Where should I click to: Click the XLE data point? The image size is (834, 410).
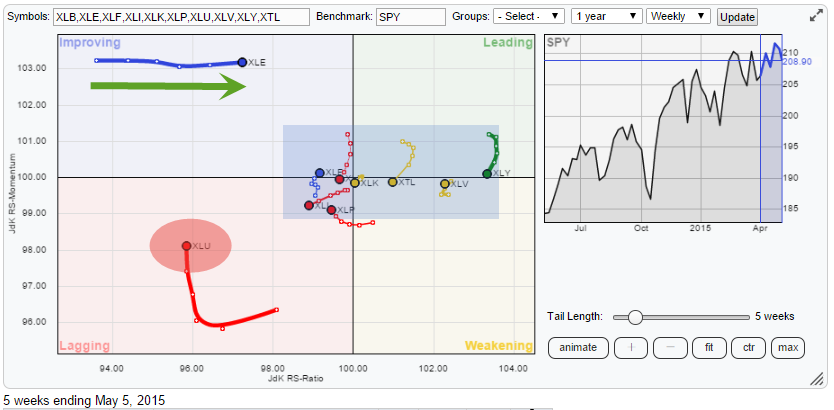(x=242, y=62)
